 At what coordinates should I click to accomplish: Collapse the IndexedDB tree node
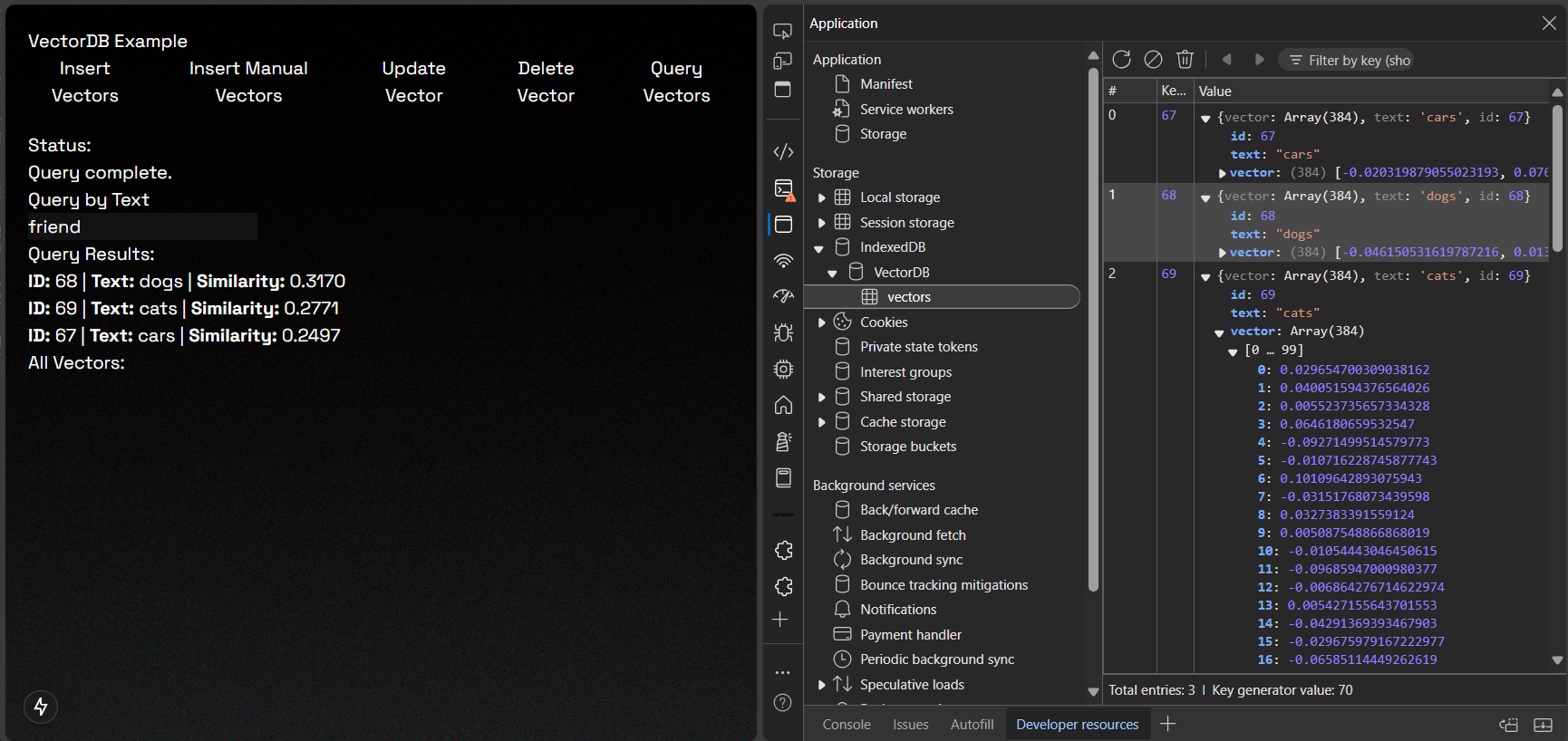(819, 248)
